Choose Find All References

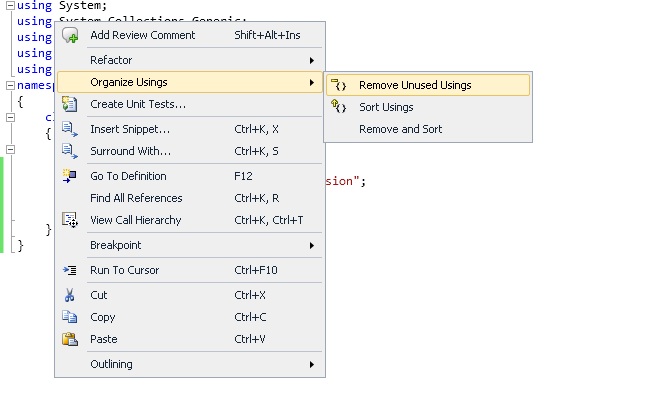(136, 198)
